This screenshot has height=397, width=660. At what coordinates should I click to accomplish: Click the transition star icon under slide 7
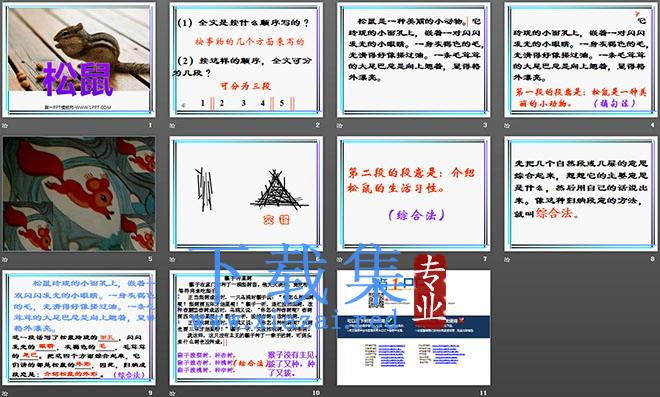tap(340, 259)
